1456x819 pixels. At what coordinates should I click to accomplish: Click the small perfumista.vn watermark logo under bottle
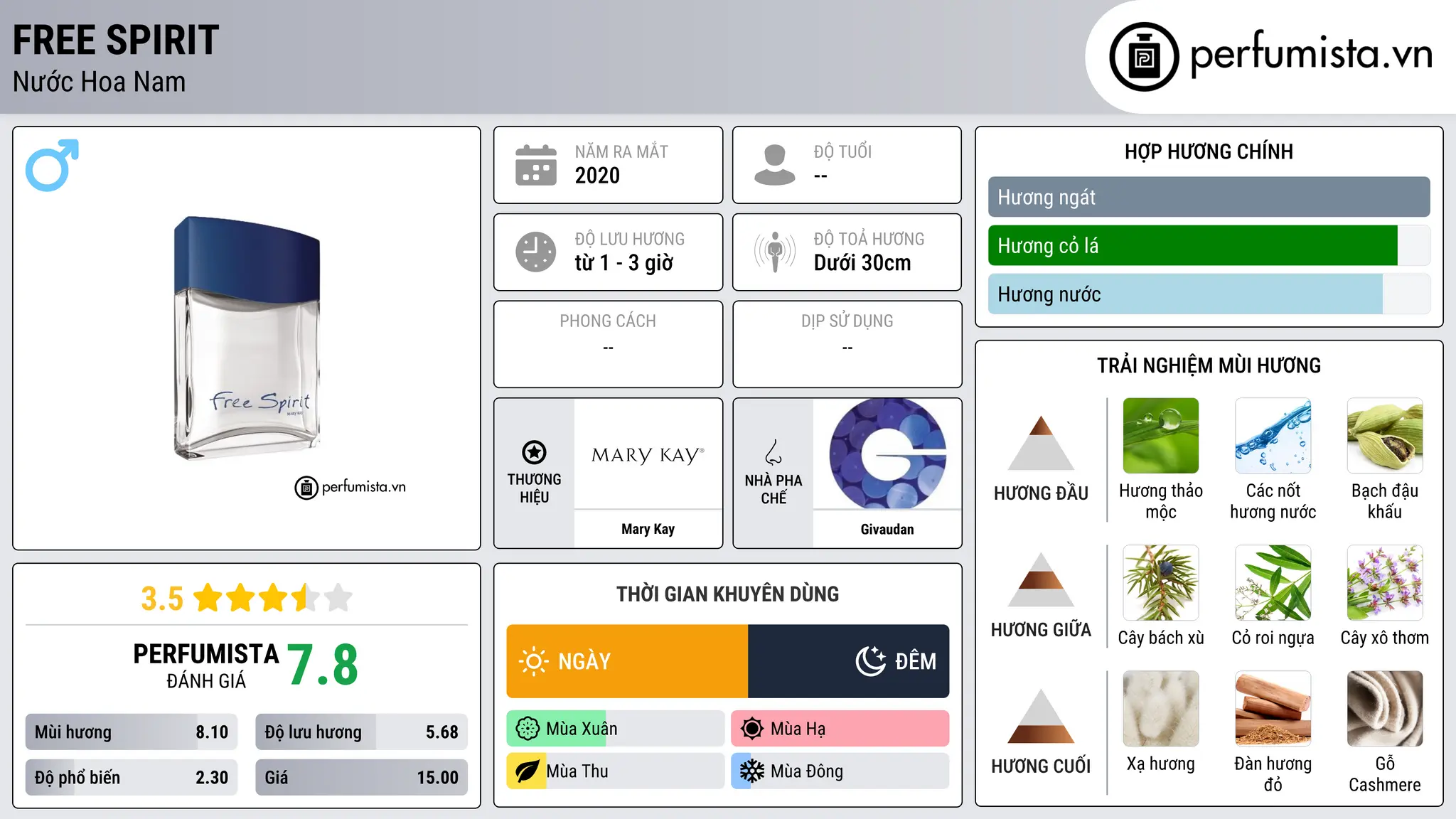click(x=350, y=487)
